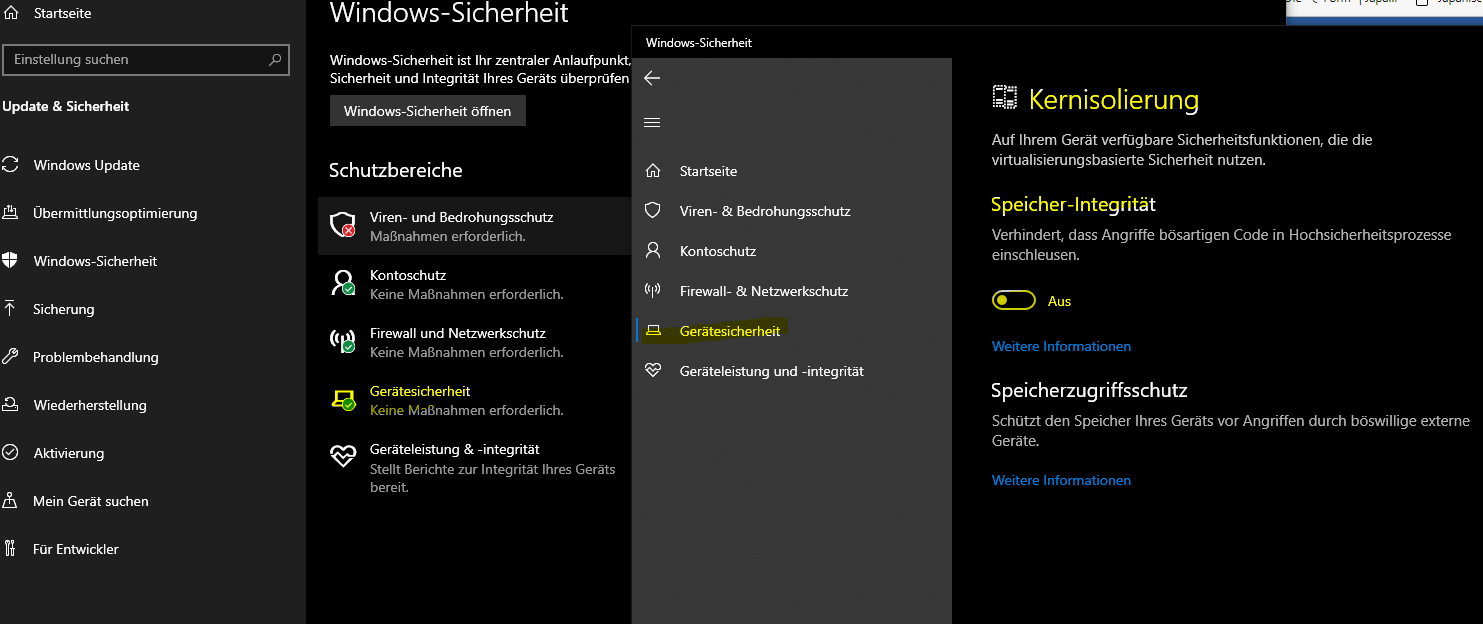The image size is (1483, 624).
Task: Toggle the Speicher-Integrität switch on
Action: [1013, 301]
